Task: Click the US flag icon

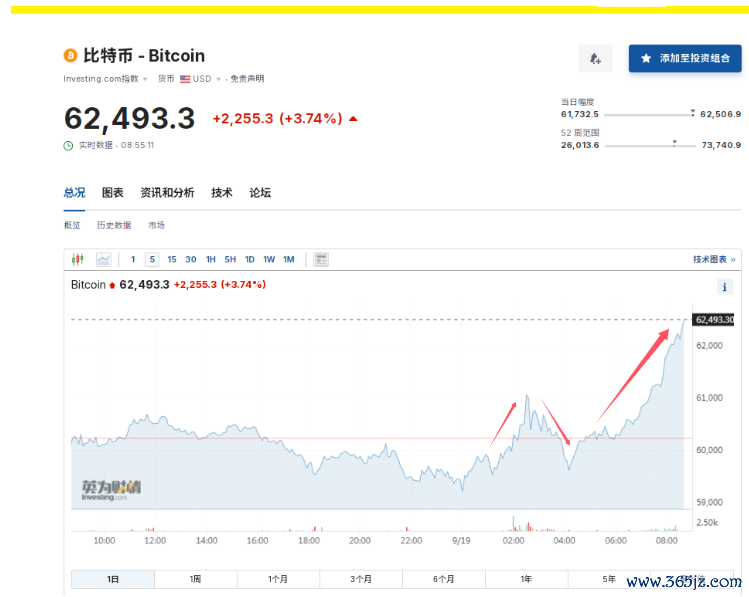Action: (185, 79)
